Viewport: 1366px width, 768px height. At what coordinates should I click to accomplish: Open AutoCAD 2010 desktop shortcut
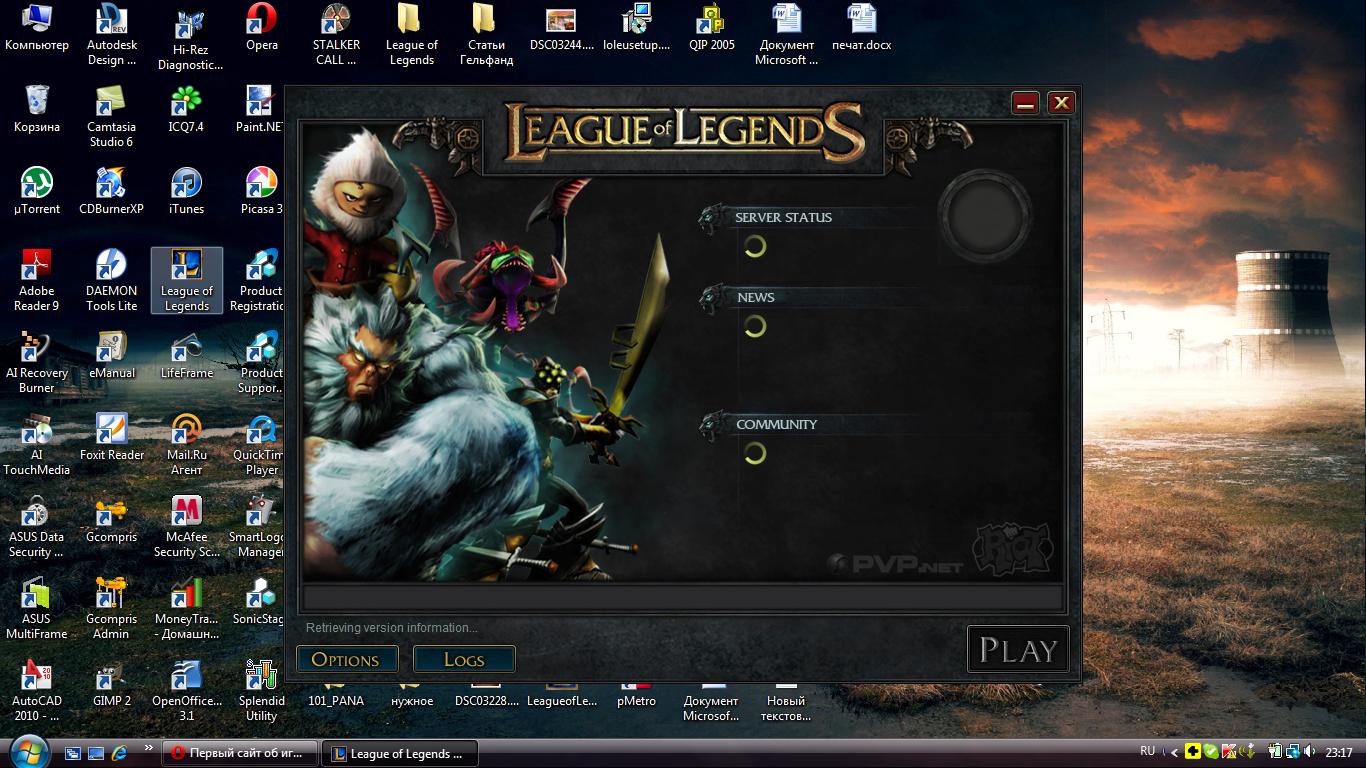(37, 691)
